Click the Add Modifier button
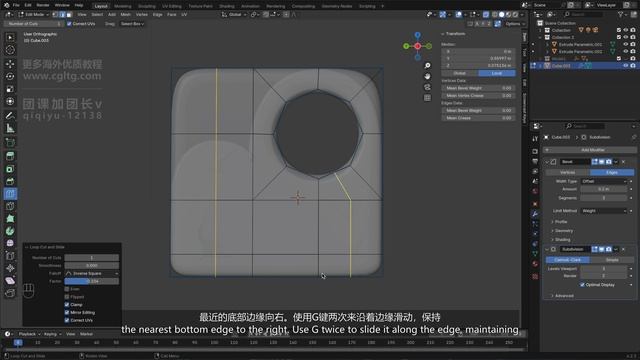640x360 pixels. [x=590, y=150]
